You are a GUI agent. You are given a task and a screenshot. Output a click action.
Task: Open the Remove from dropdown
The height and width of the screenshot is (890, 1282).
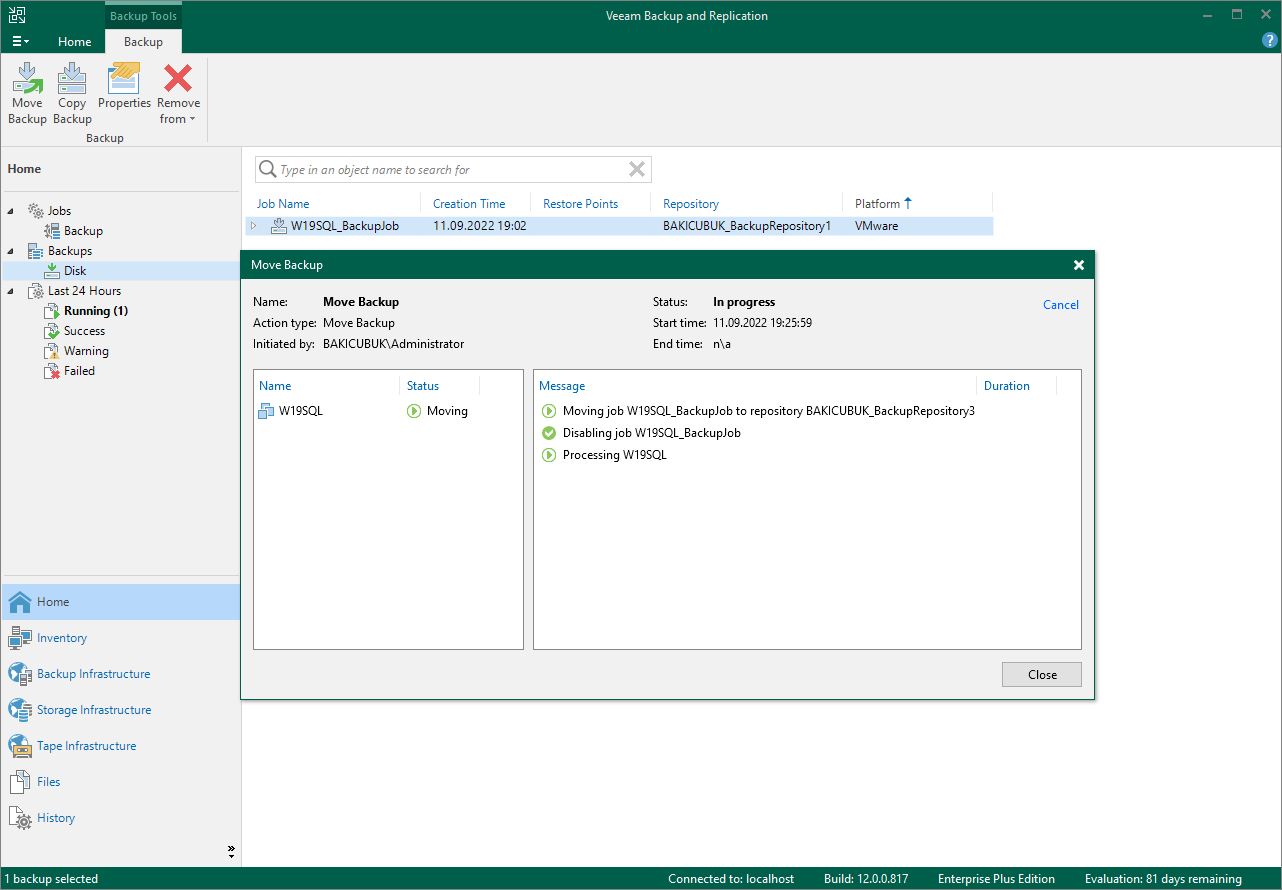pyautogui.click(x=178, y=94)
